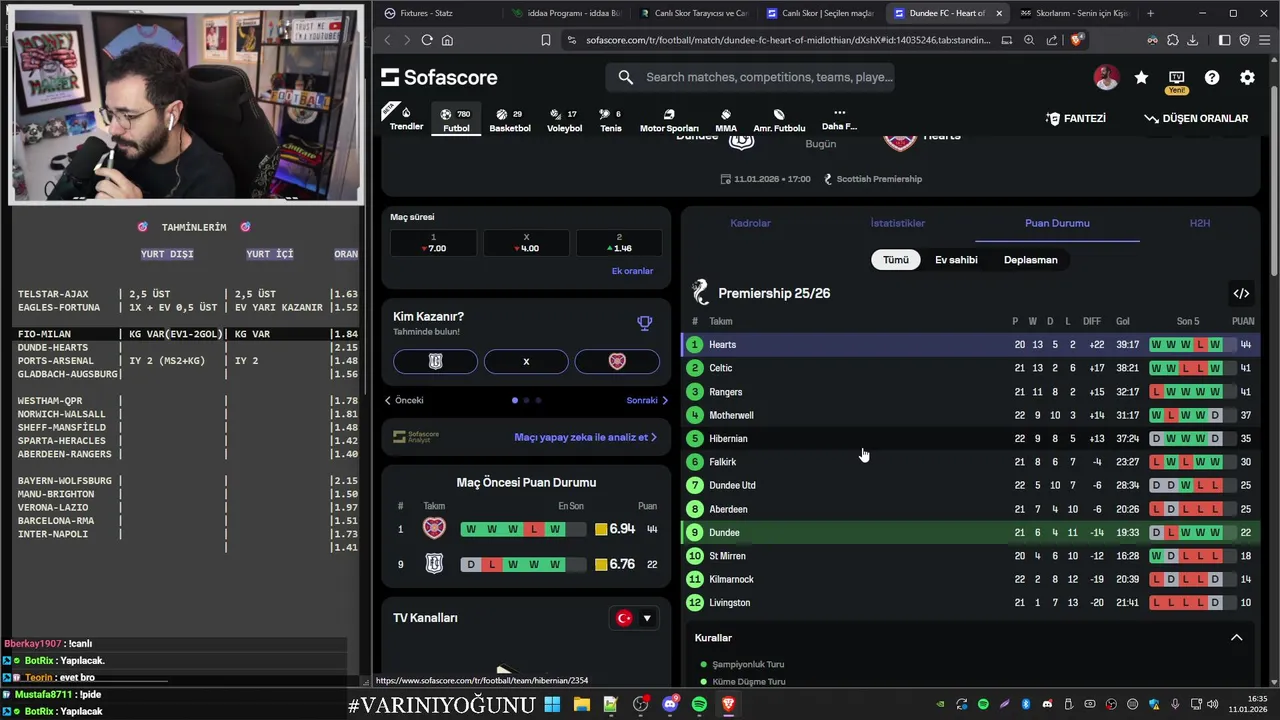This screenshot has width=1280, height=720.
Task: Open Sofascore settings gear
Action: tap(1247, 77)
